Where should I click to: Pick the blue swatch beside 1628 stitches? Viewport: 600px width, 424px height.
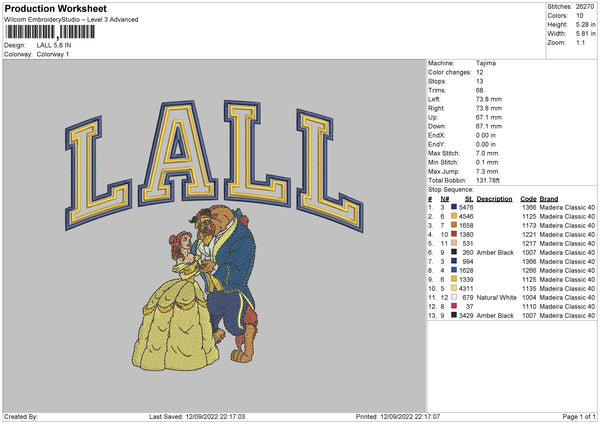click(x=454, y=270)
